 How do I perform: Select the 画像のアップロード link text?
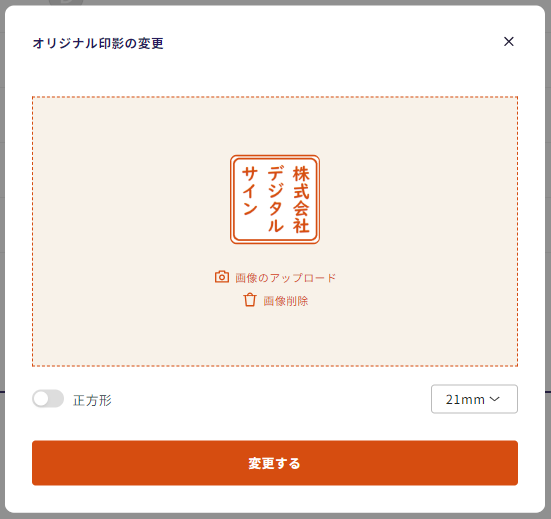pyautogui.click(x=286, y=278)
